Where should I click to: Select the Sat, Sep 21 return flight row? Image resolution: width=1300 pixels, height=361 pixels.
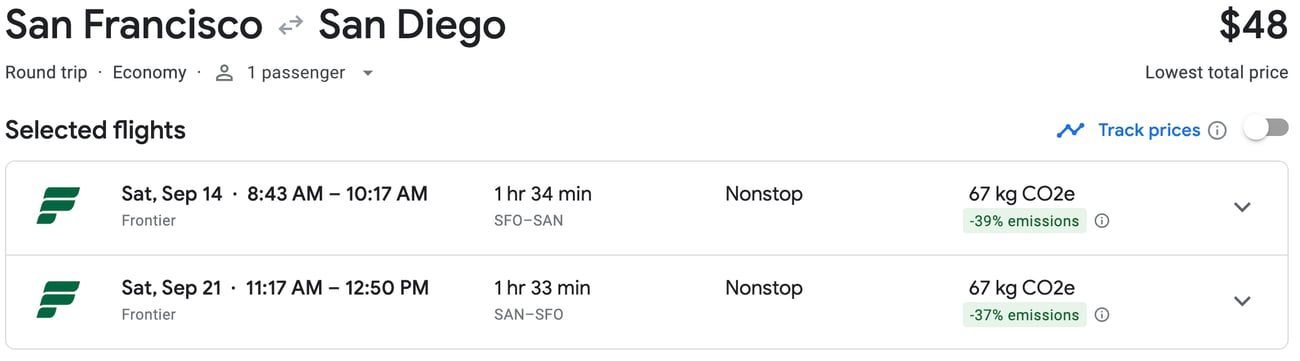[647, 302]
